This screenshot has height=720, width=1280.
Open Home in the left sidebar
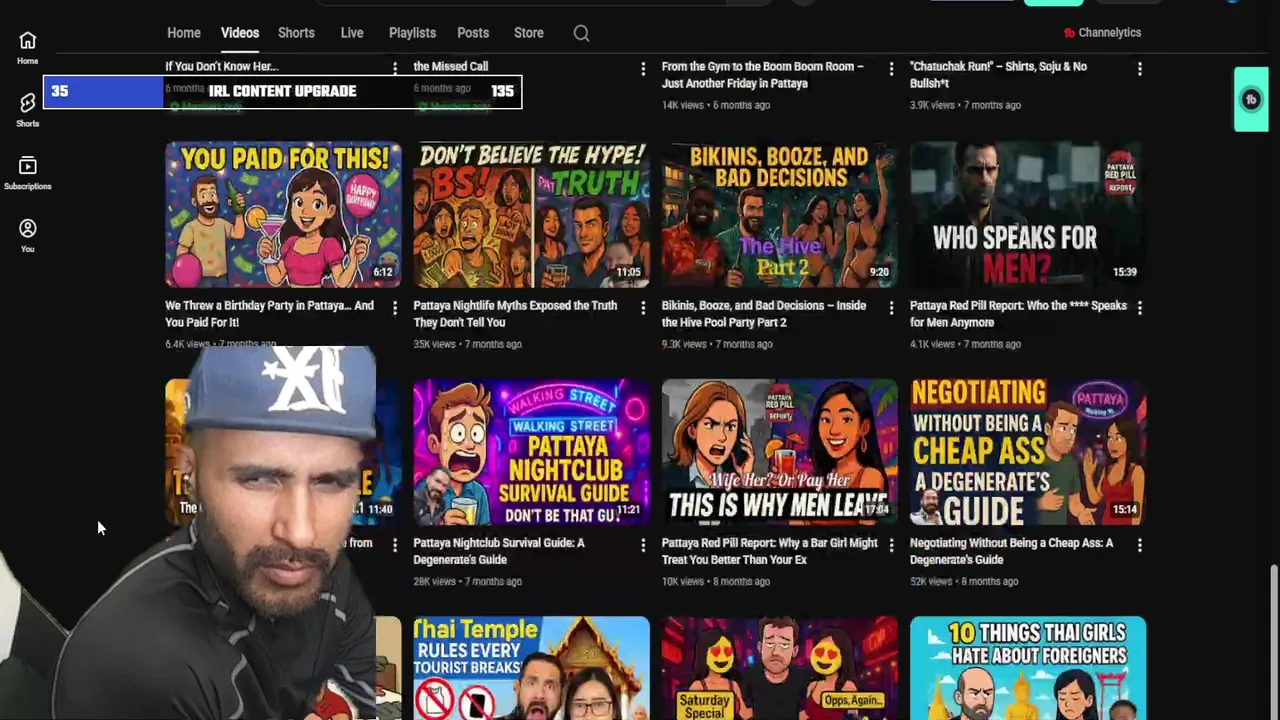tap(27, 47)
